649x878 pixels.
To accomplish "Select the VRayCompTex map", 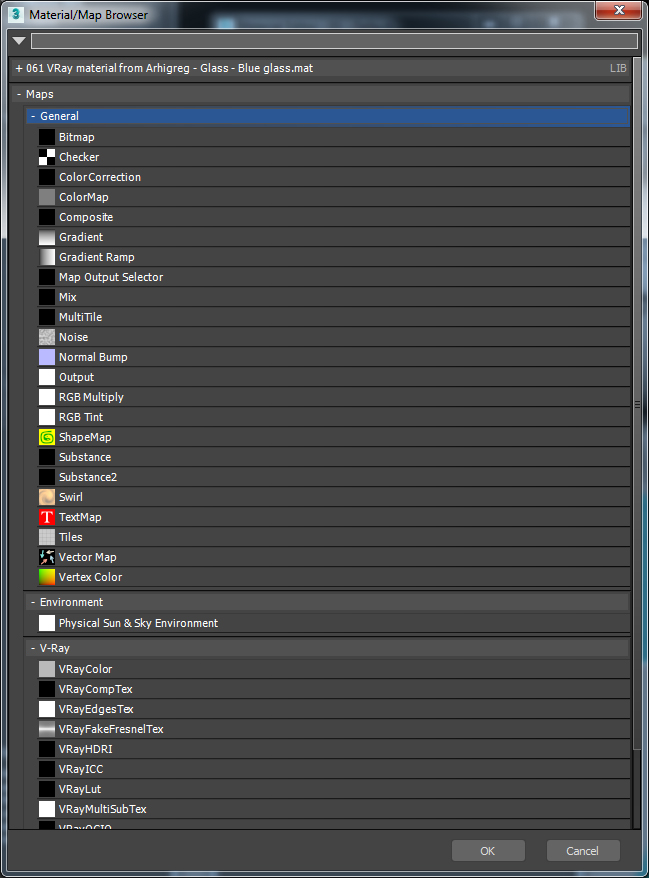I will point(334,689).
